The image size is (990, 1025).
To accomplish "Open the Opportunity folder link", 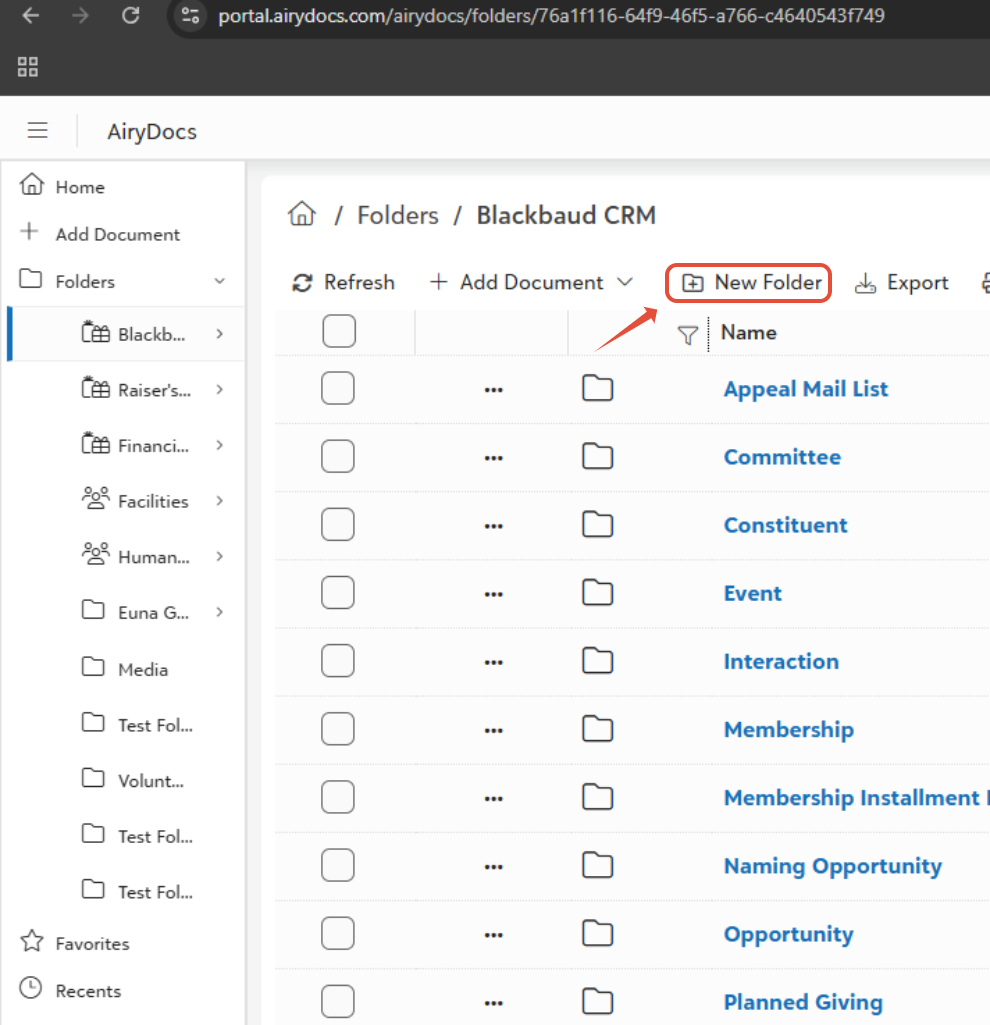I will (x=789, y=933).
